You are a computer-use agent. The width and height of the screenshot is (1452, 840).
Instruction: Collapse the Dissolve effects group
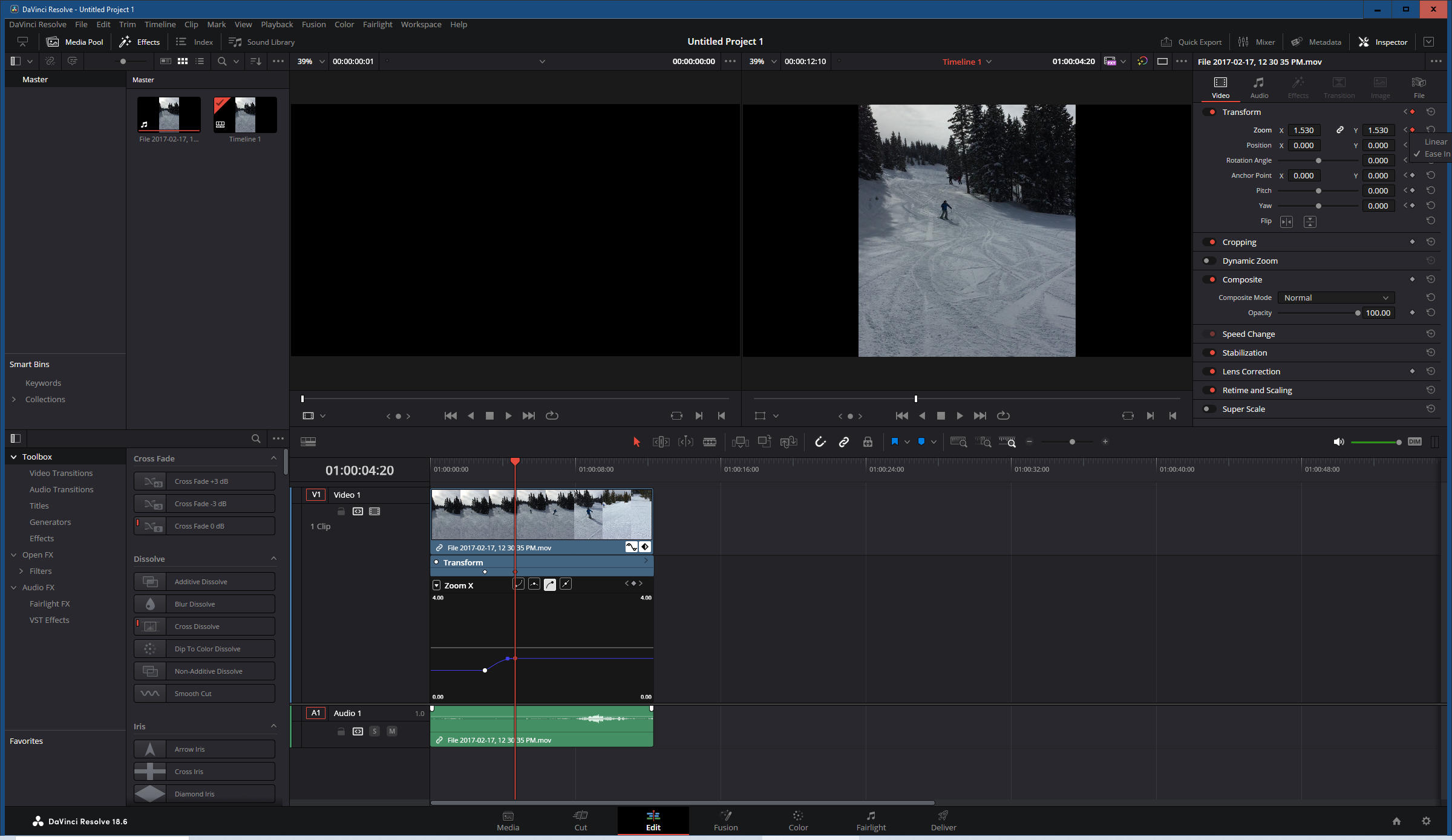pos(273,558)
